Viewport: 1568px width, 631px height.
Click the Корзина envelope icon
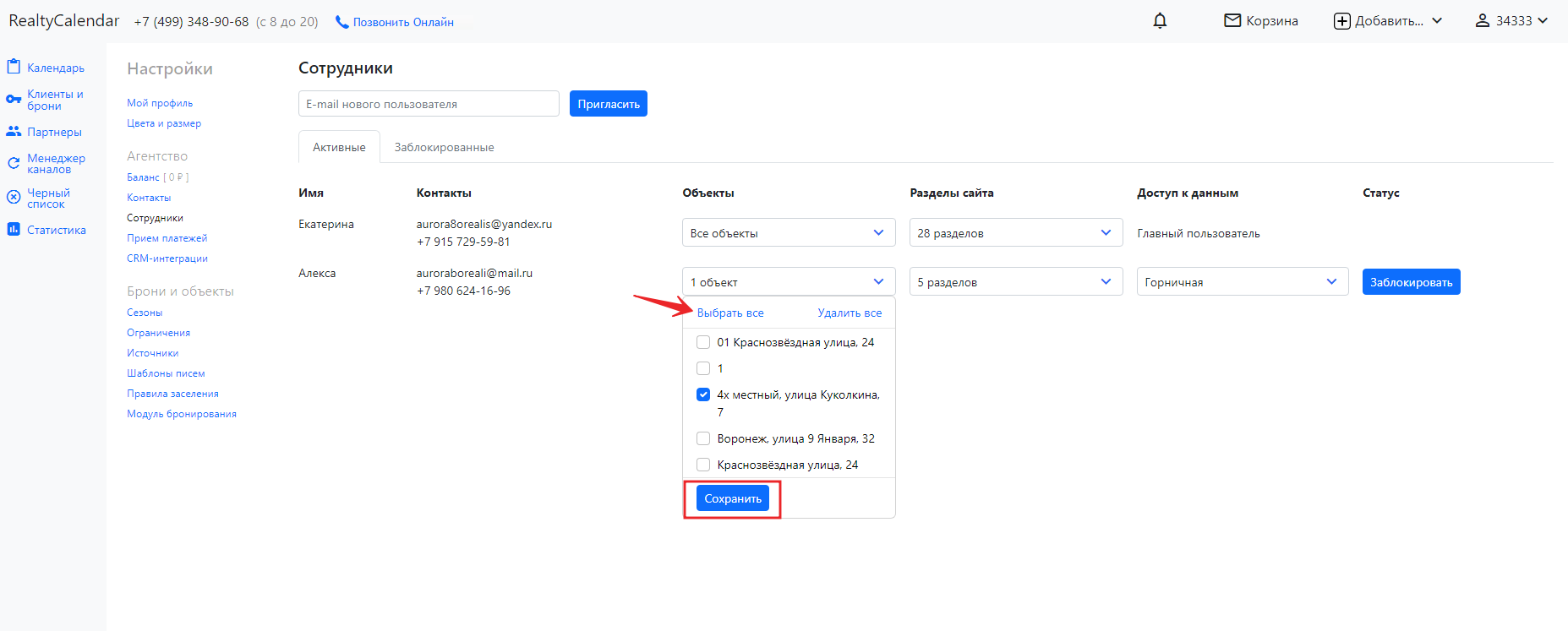coord(1232,20)
